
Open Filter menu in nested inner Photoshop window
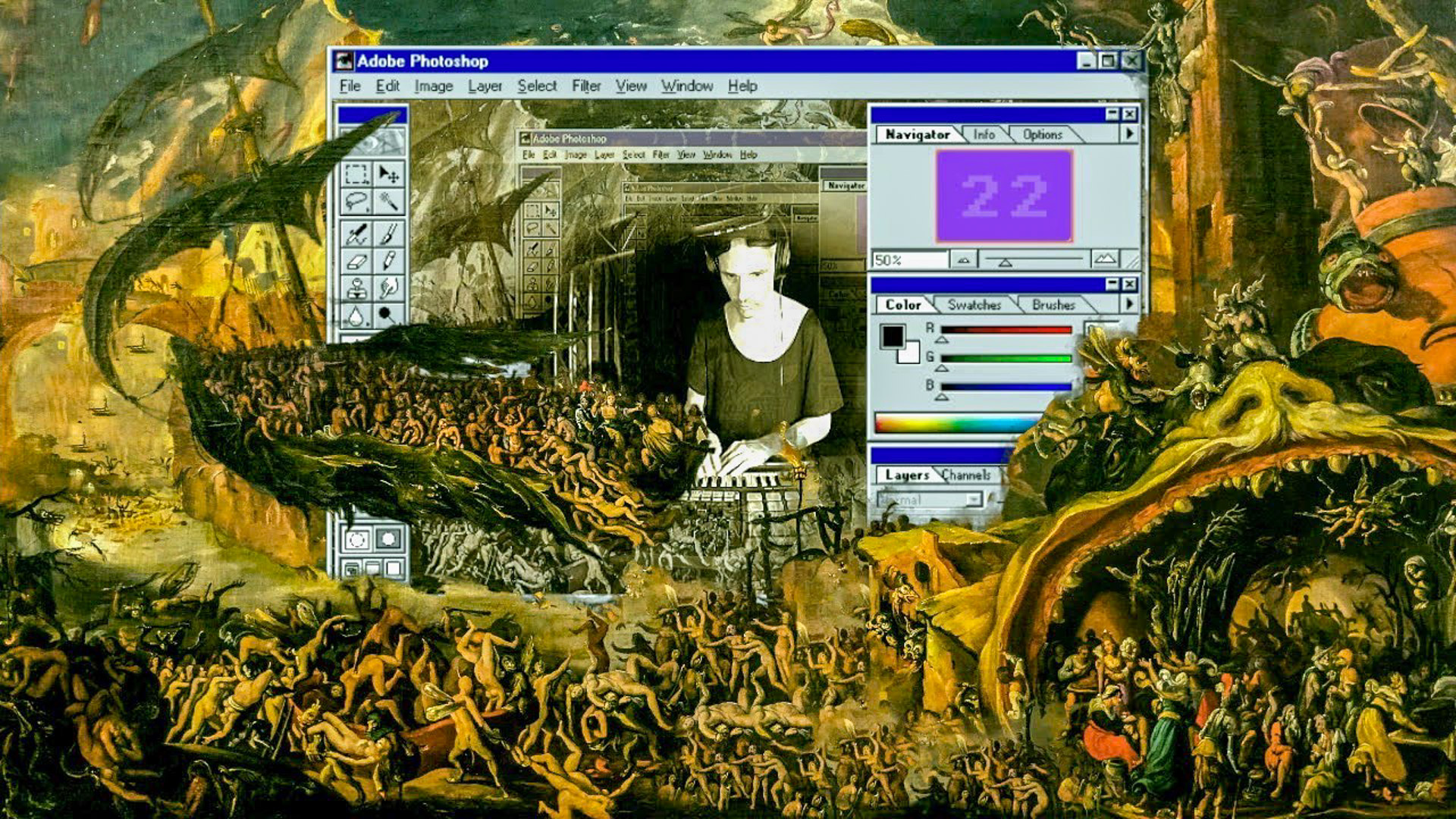pos(661,155)
